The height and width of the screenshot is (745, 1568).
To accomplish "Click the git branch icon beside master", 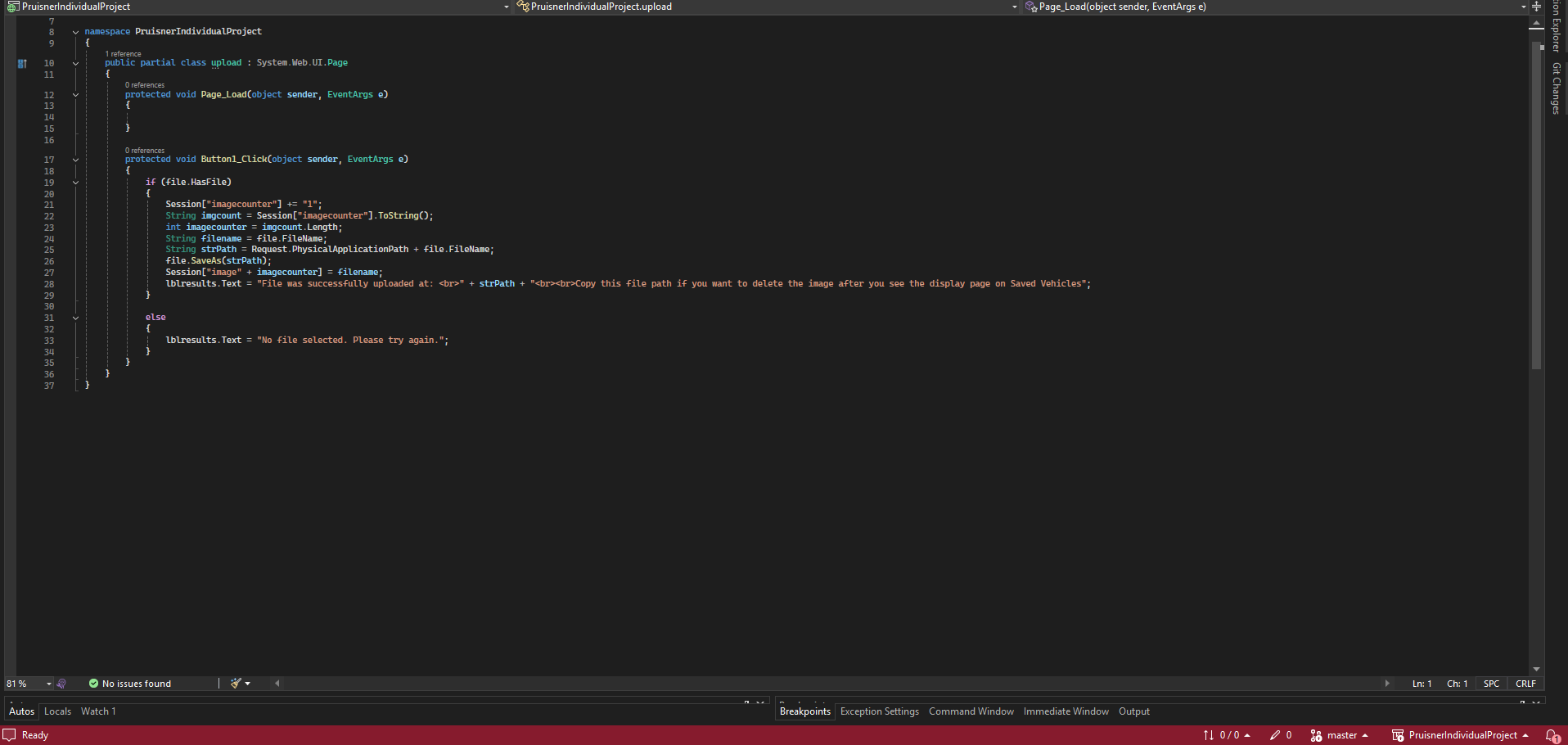I will pos(1316,735).
